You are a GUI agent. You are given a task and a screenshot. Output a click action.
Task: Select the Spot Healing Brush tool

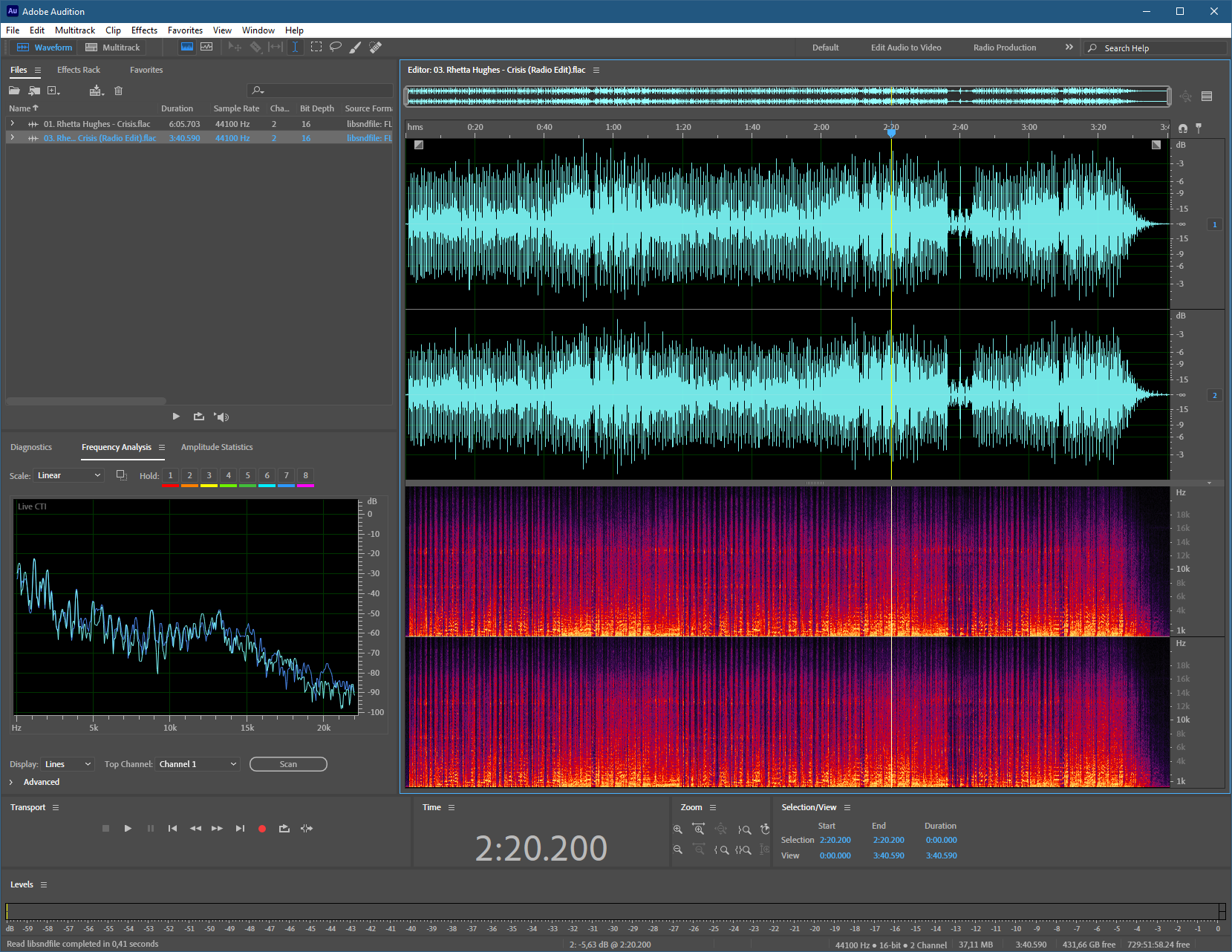tap(376, 47)
